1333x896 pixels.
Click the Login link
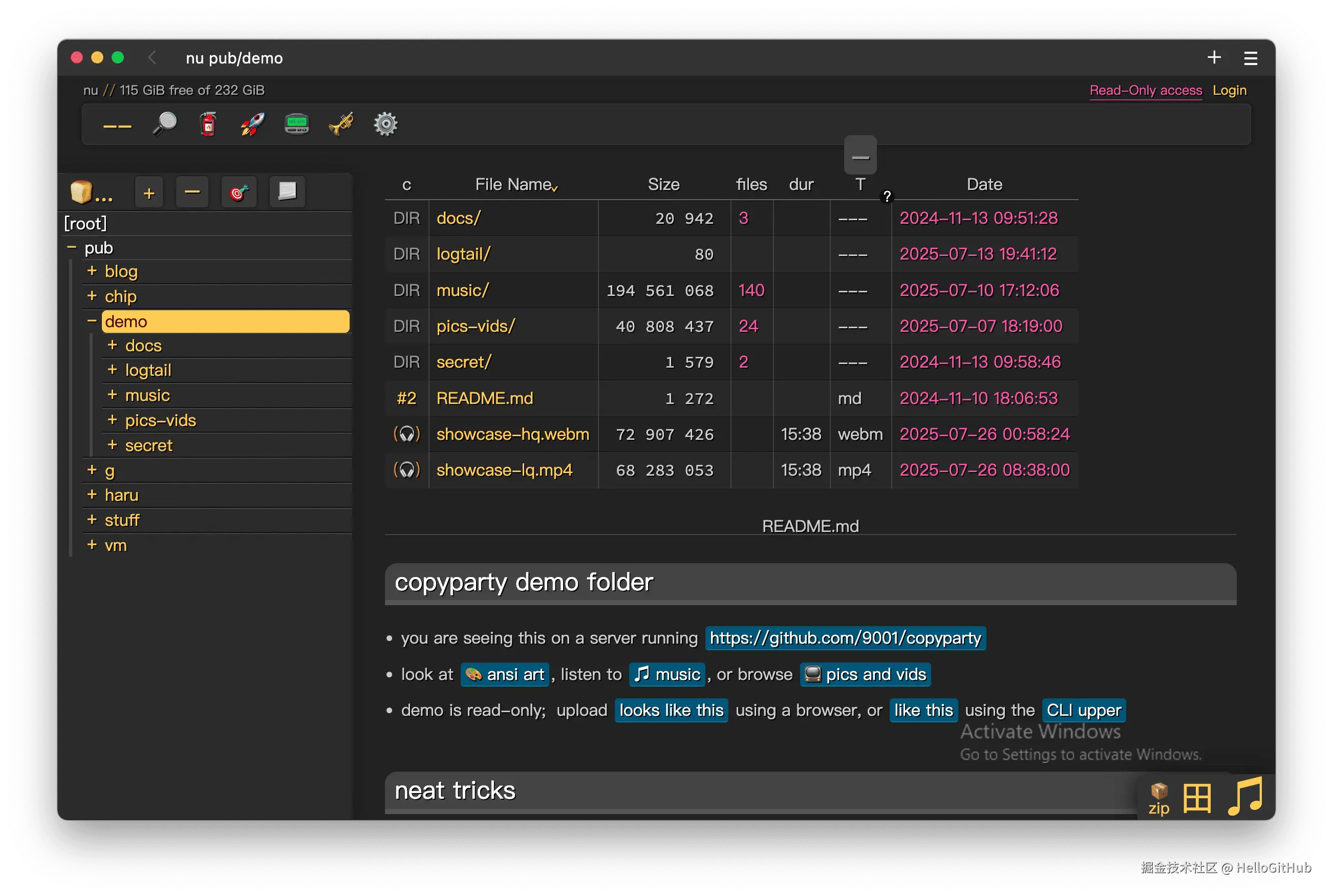coord(1229,90)
